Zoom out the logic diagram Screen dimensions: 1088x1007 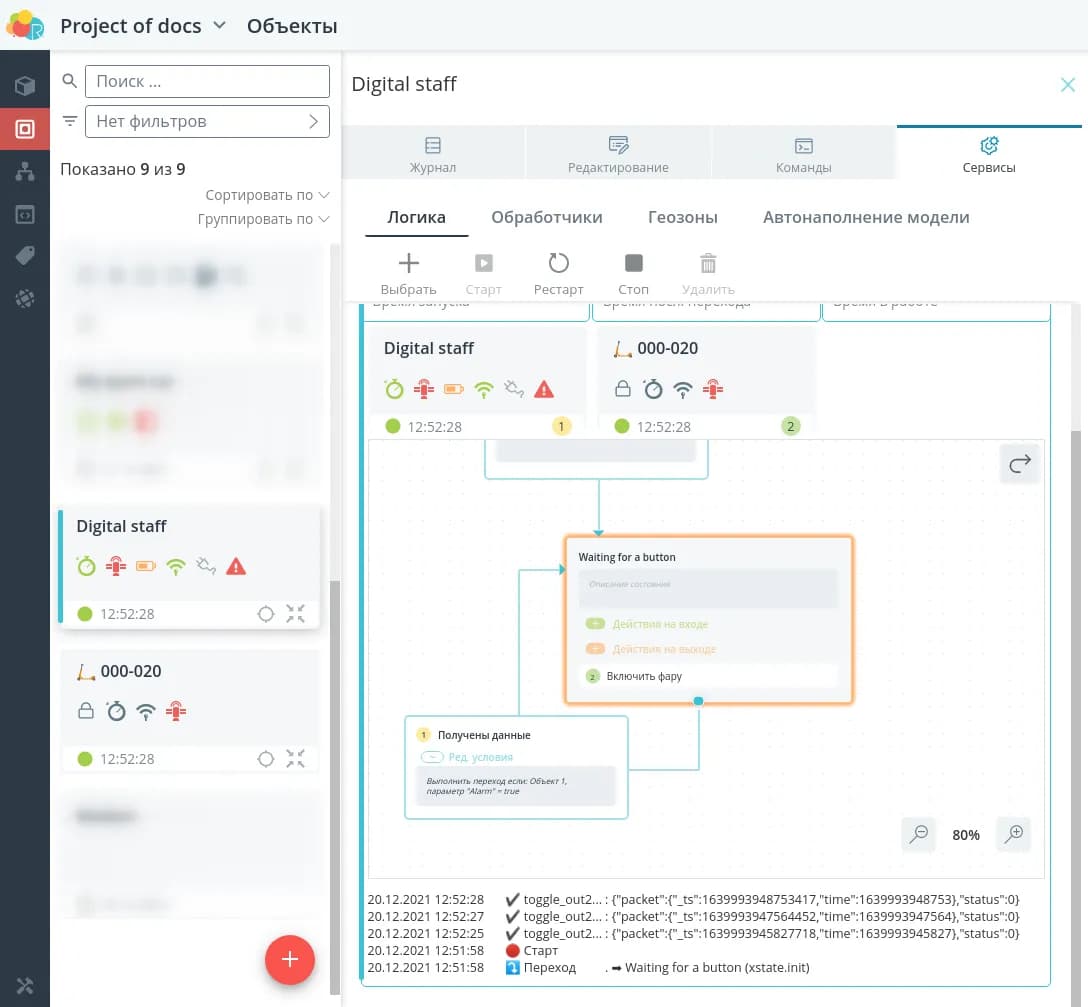[918, 834]
